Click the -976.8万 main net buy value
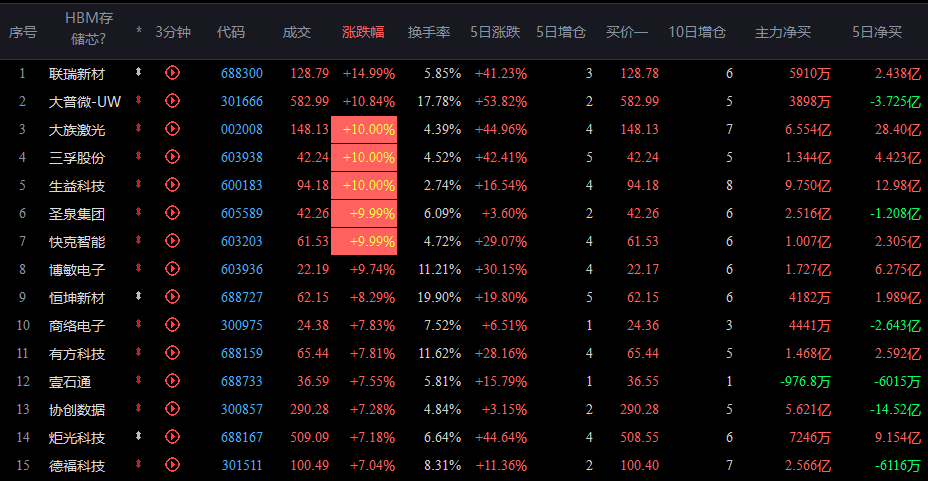Viewport: 928px width, 481px height. [805, 381]
